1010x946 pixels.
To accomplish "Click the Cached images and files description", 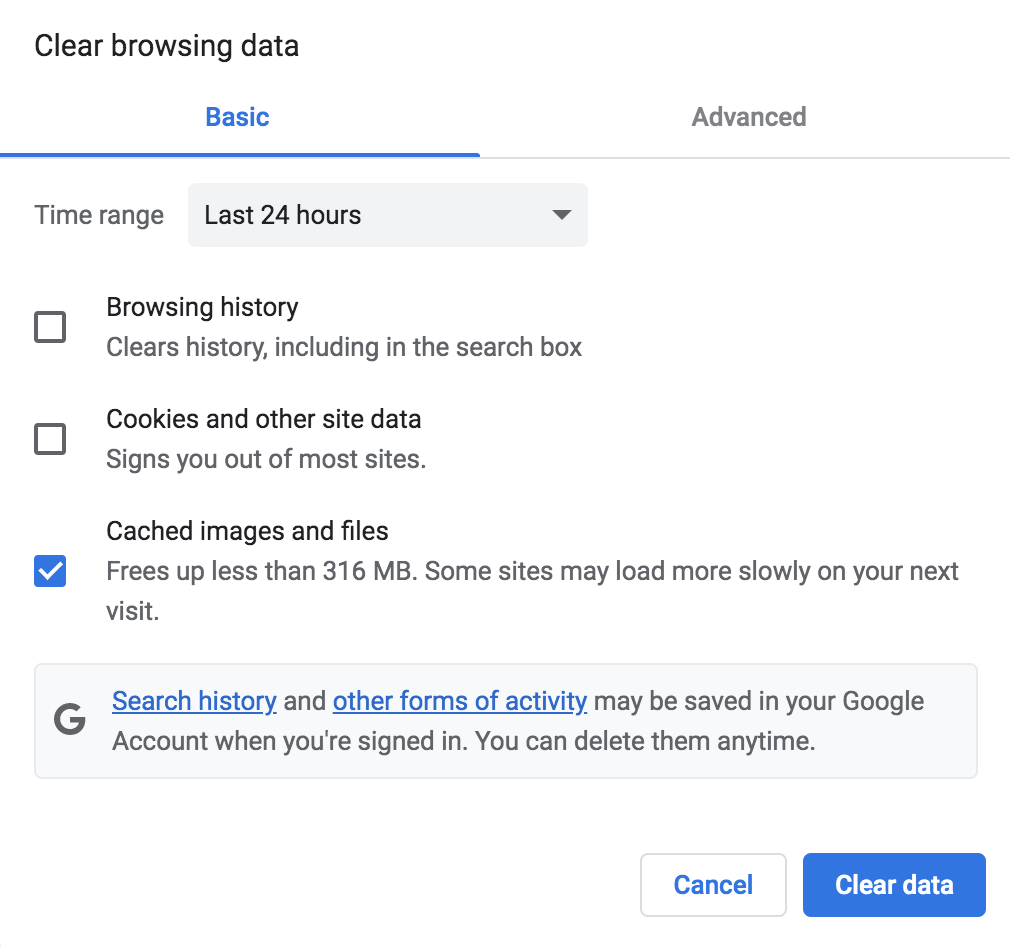I will [x=530, y=571].
